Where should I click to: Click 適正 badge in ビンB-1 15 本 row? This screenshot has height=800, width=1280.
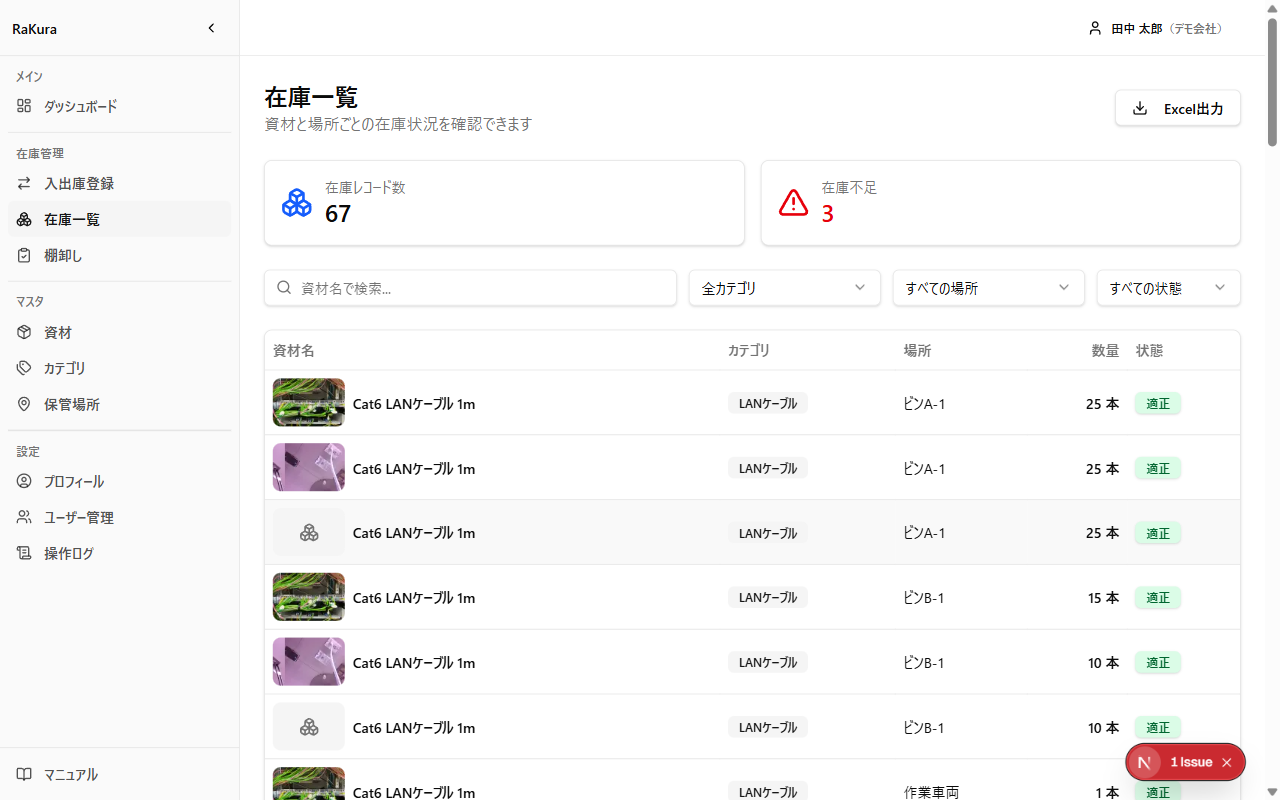click(x=1158, y=598)
